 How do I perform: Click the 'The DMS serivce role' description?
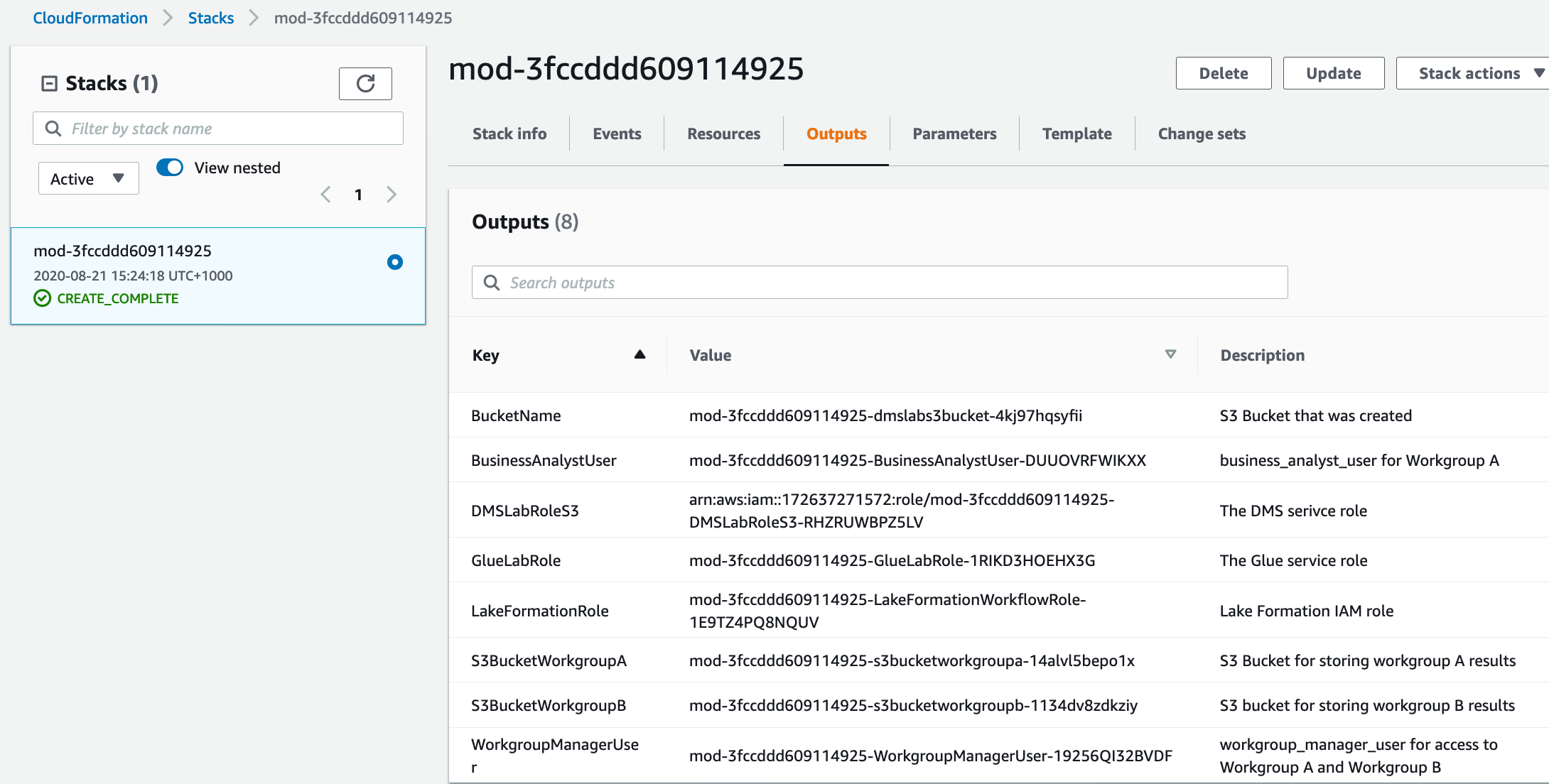(1293, 511)
